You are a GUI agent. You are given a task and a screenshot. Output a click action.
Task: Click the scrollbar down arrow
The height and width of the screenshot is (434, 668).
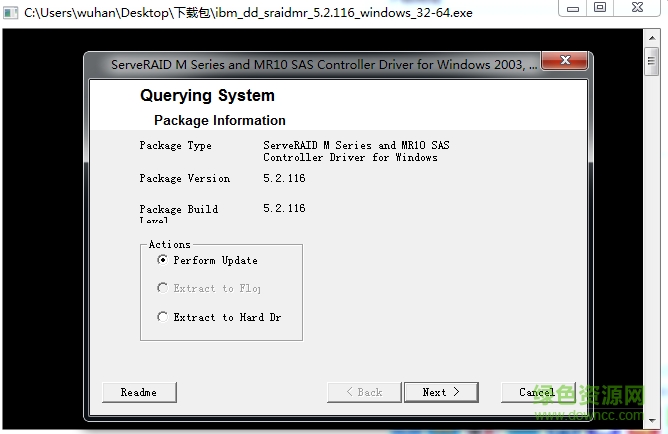pos(652,420)
